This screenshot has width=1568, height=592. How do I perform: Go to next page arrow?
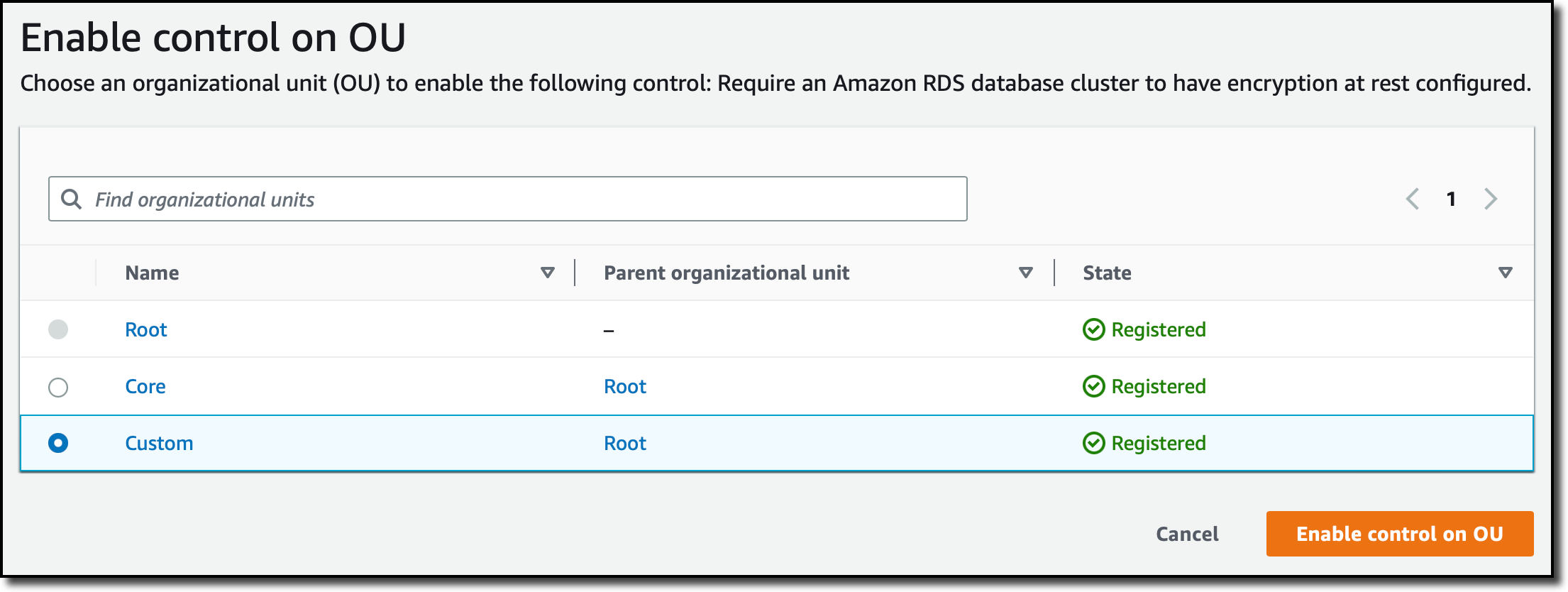(1491, 199)
